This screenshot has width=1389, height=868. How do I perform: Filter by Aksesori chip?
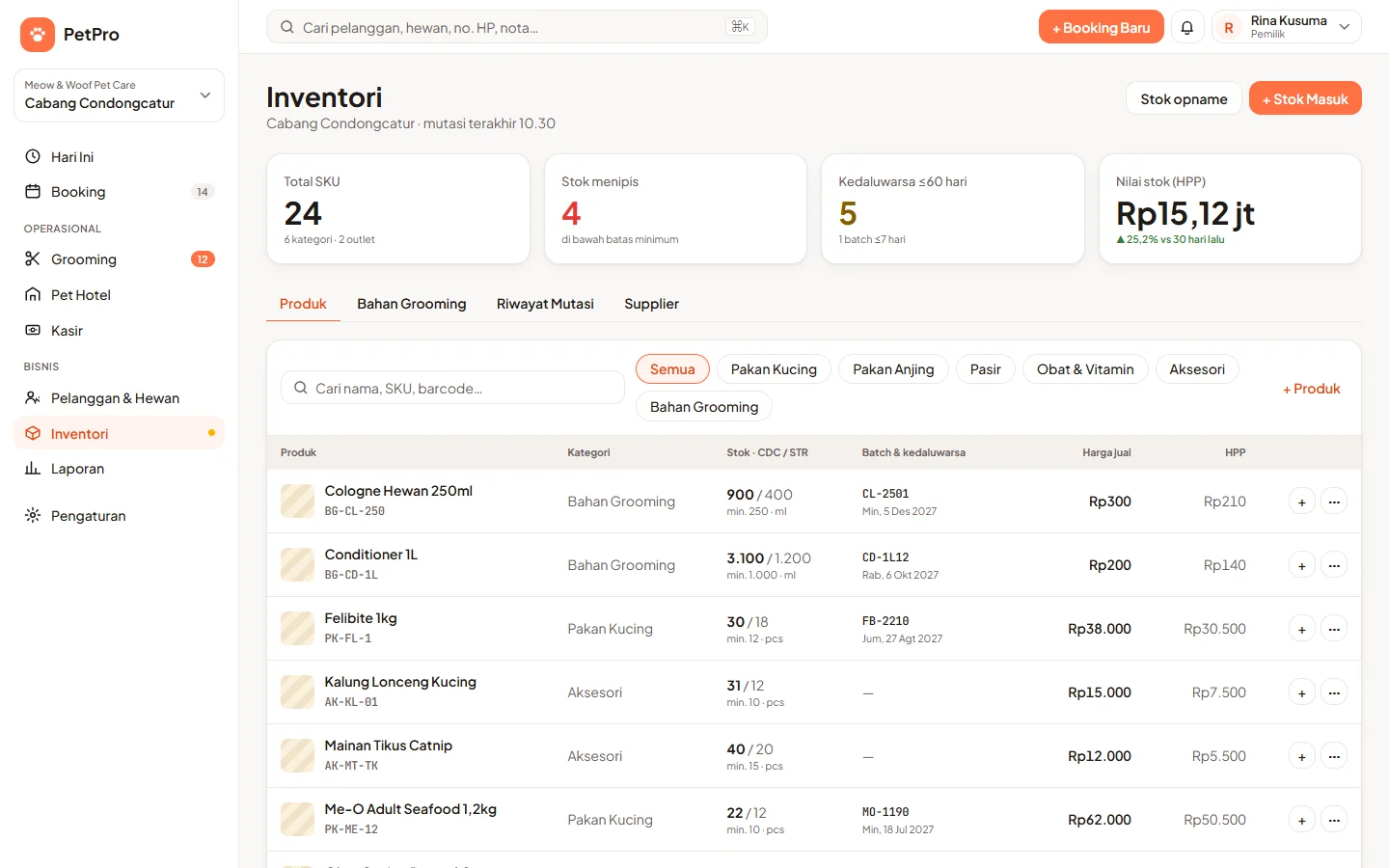pyautogui.click(x=1197, y=369)
